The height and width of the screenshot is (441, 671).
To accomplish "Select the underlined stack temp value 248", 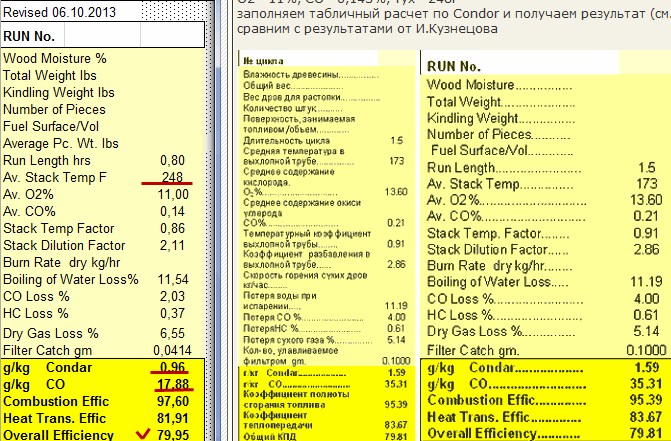I will (173, 177).
